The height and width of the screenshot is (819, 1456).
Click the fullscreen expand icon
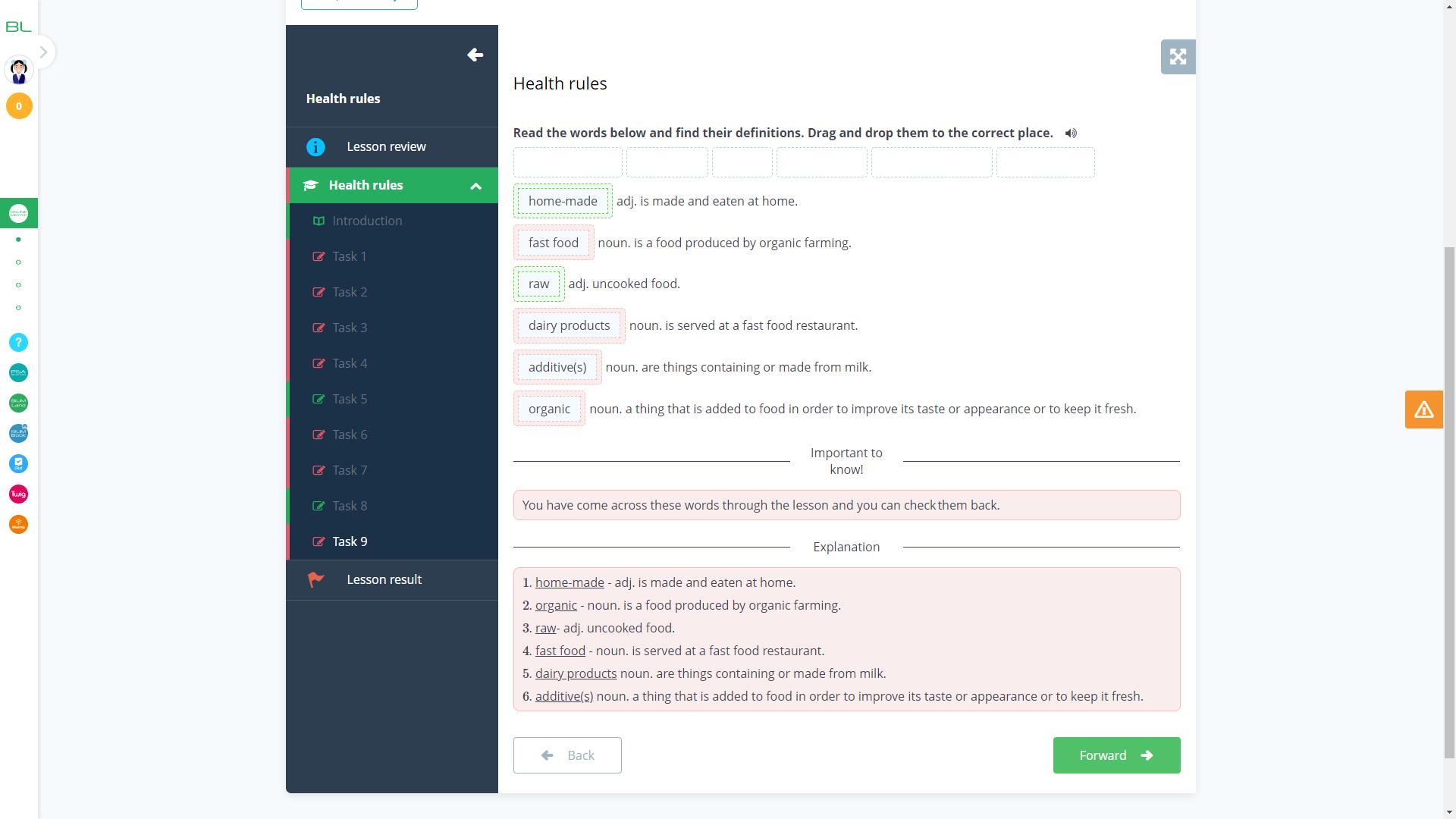tap(1178, 57)
